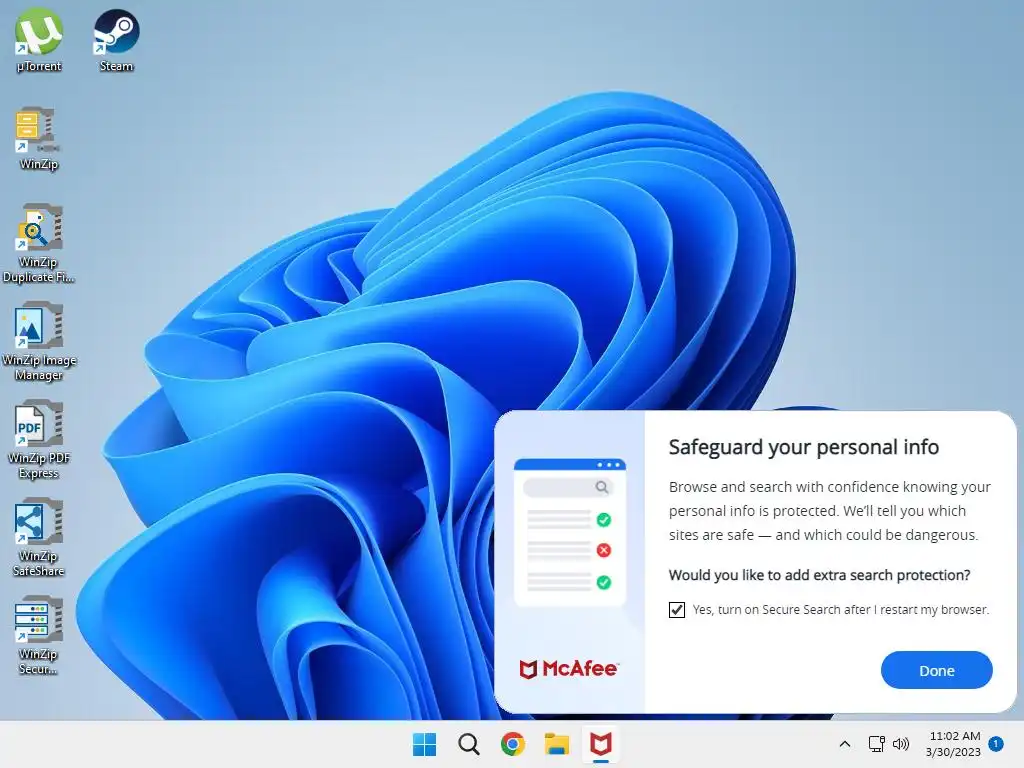Open the µTorrent desktop shortcut
This screenshot has width=1024, height=768.
(39, 40)
